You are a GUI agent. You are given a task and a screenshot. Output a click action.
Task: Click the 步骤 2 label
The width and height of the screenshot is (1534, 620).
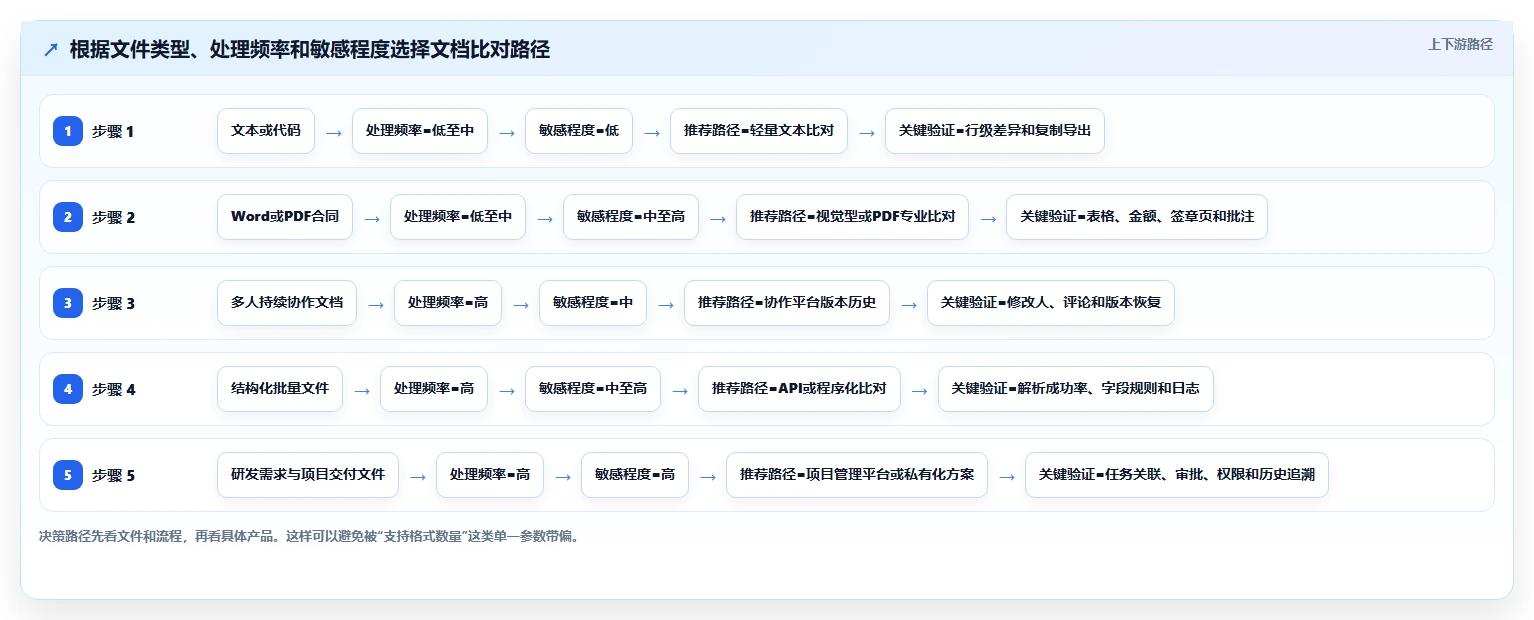pos(113,217)
